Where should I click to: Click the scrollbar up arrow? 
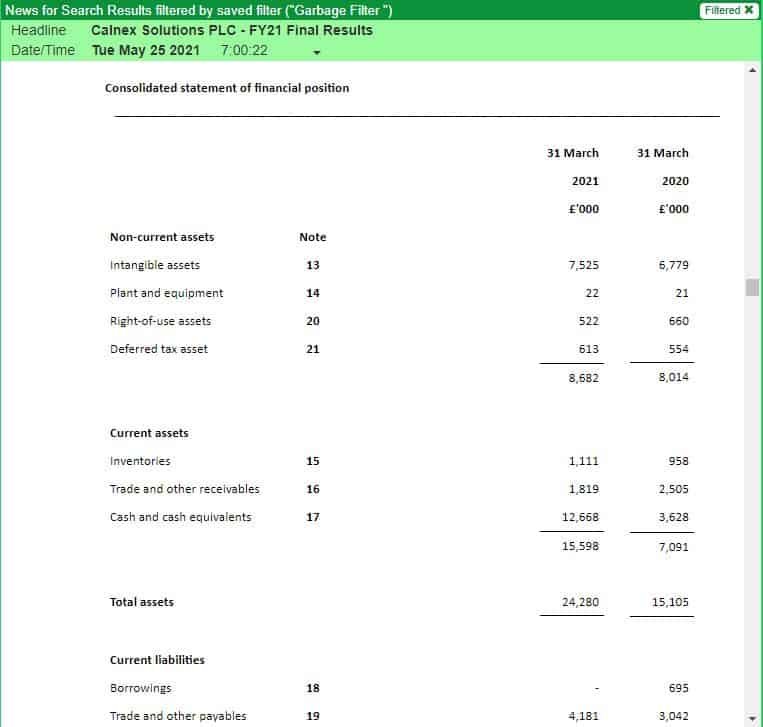click(x=753, y=70)
